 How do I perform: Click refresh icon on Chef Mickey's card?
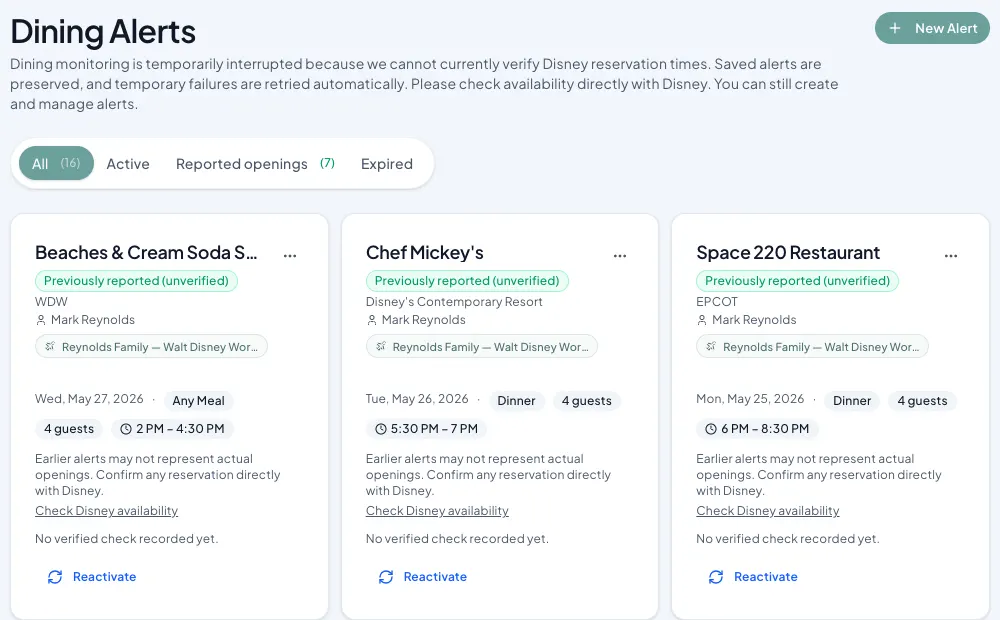(386, 577)
